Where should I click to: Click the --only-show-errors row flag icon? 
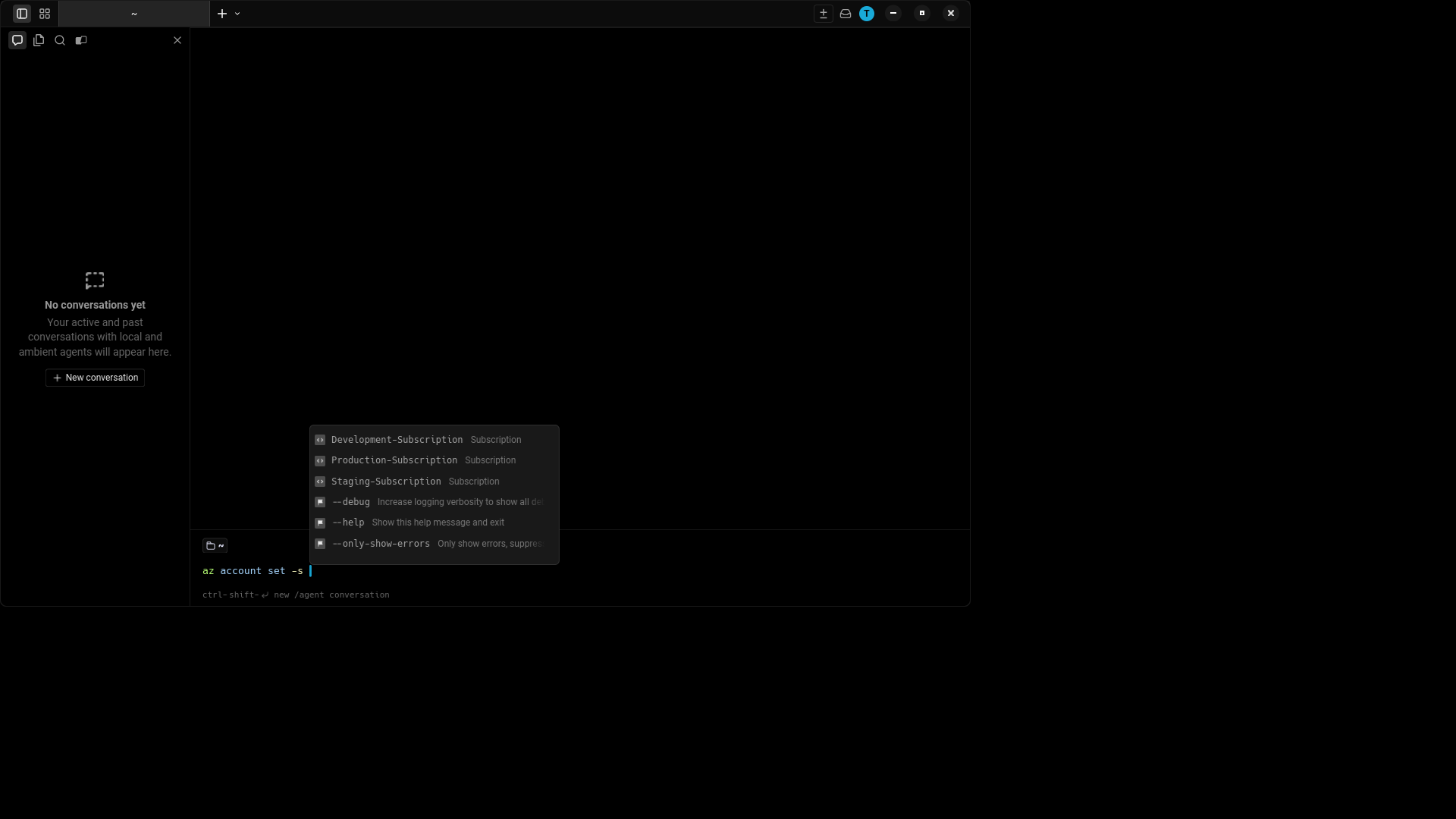pos(320,544)
